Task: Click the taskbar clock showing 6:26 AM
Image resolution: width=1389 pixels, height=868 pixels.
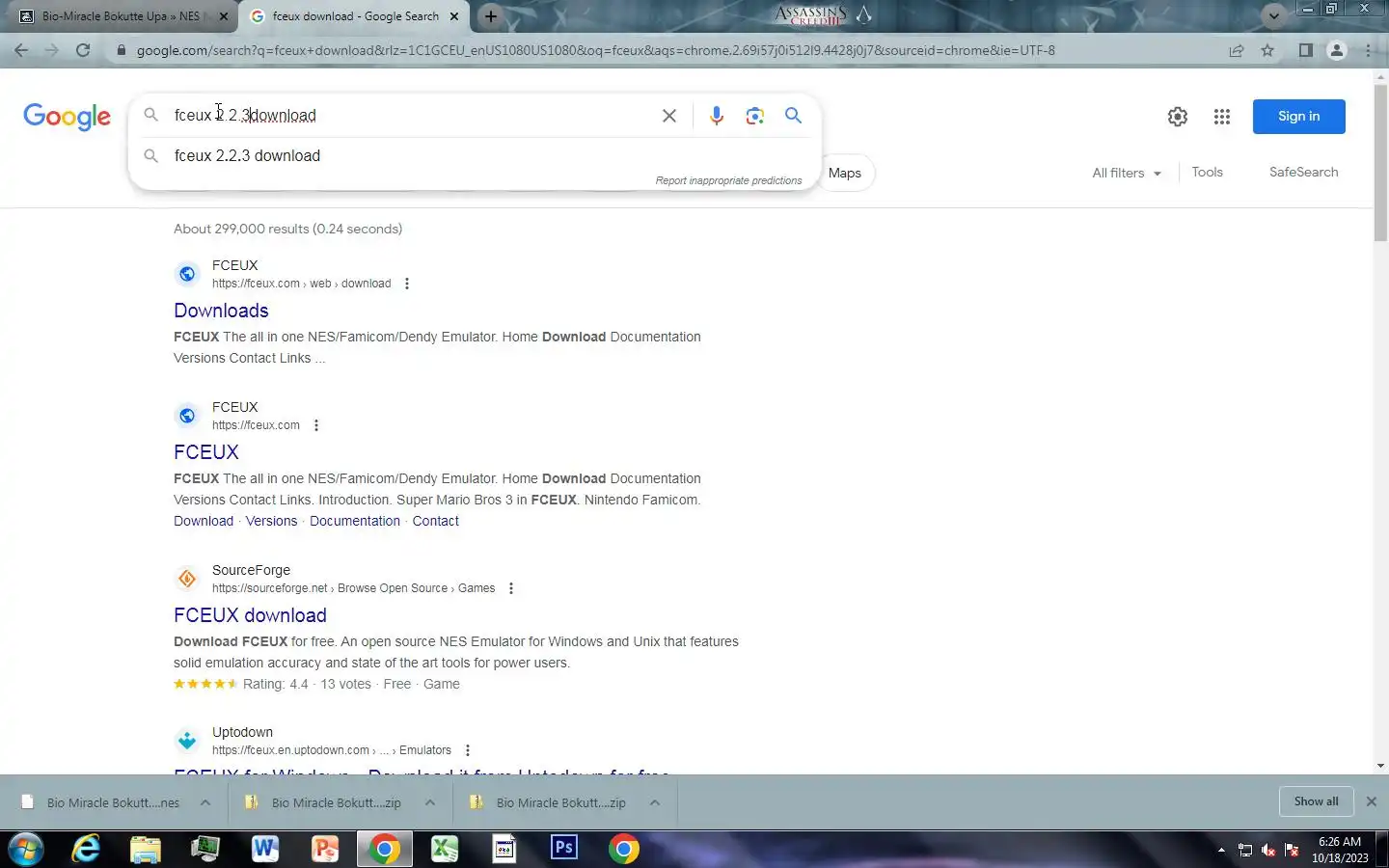Action: (x=1340, y=850)
